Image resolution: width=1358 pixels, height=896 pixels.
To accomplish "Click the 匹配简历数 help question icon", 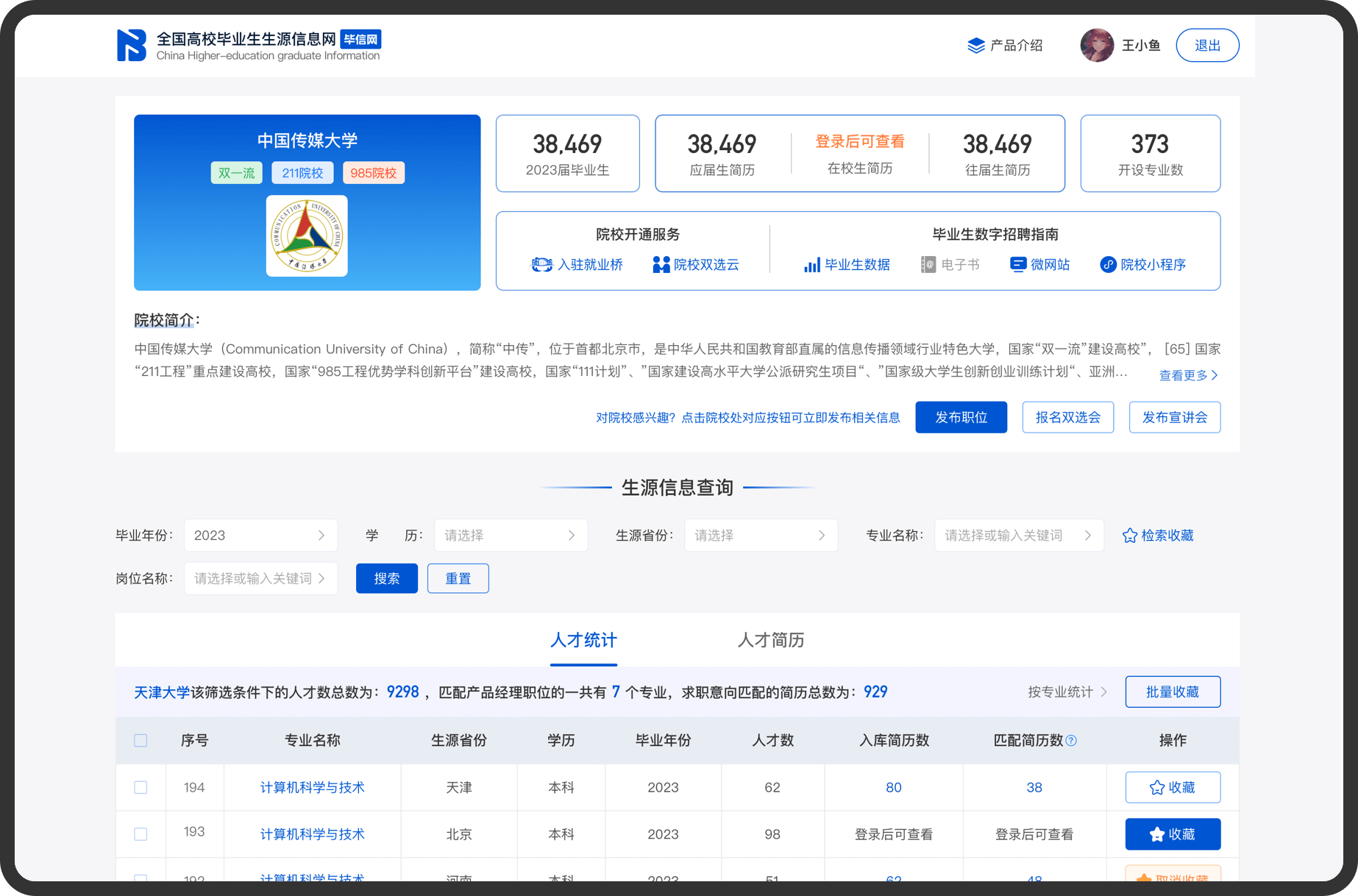I will point(1071,741).
